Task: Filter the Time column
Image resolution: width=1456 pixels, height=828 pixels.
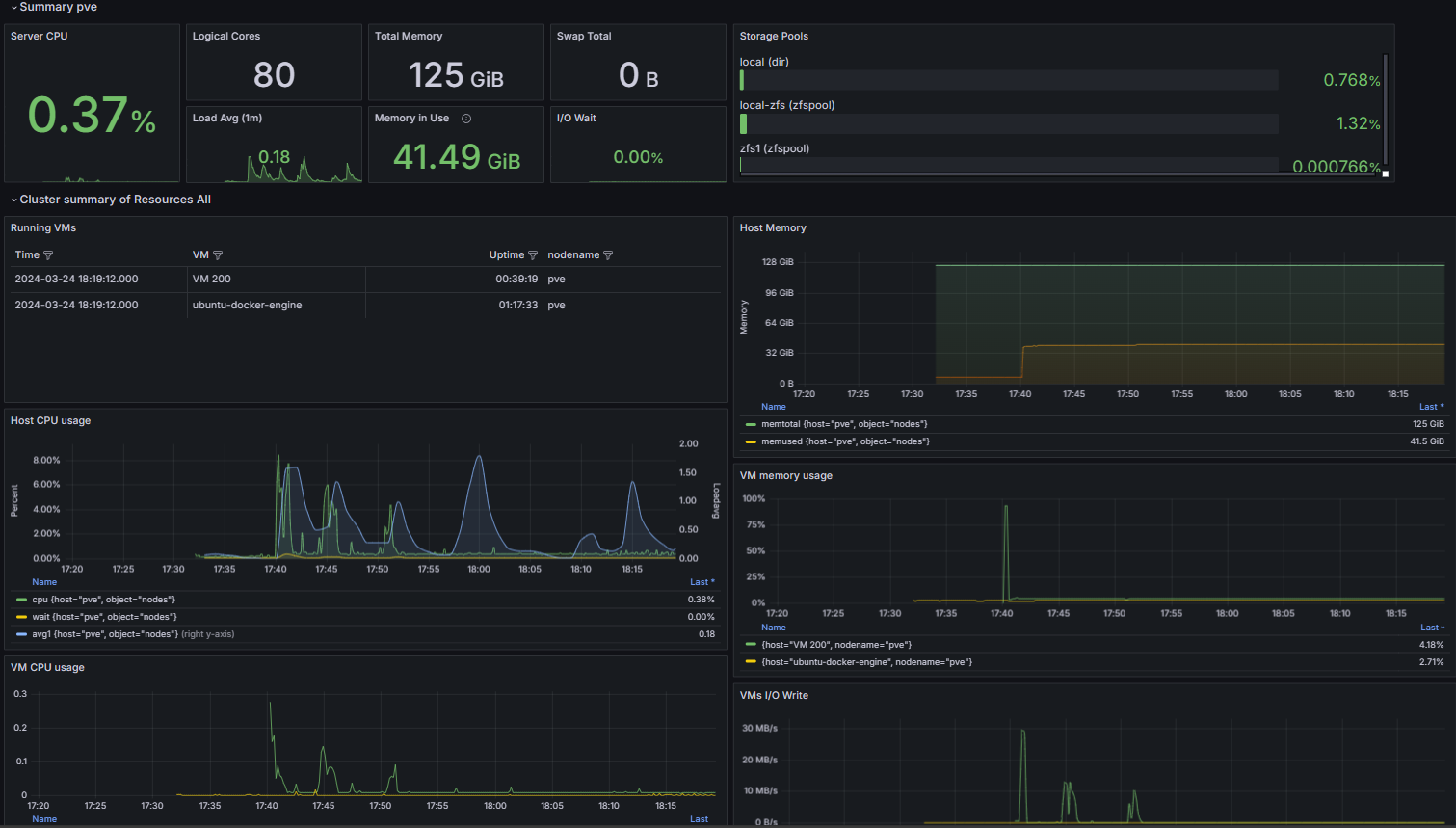Action: (48, 255)
